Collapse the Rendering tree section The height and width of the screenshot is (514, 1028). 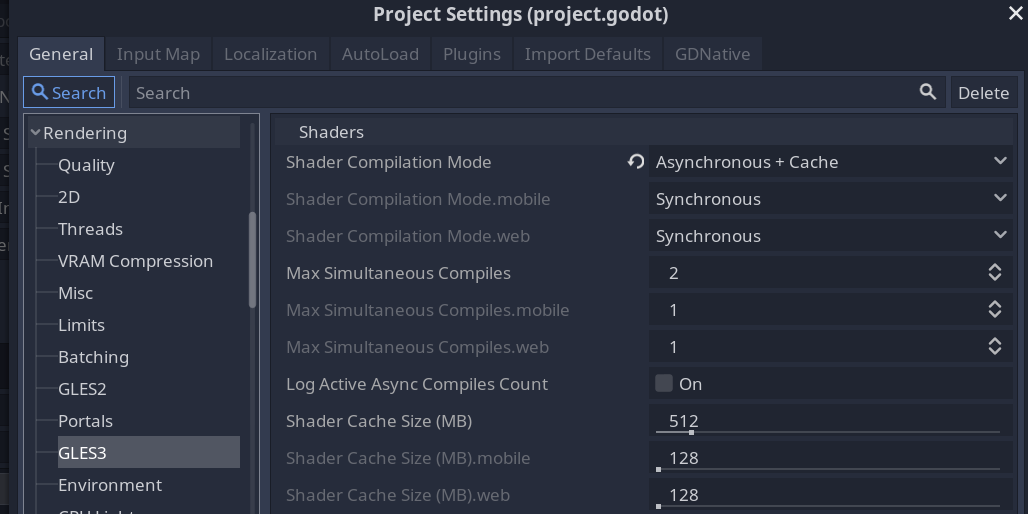coord(35,132)
